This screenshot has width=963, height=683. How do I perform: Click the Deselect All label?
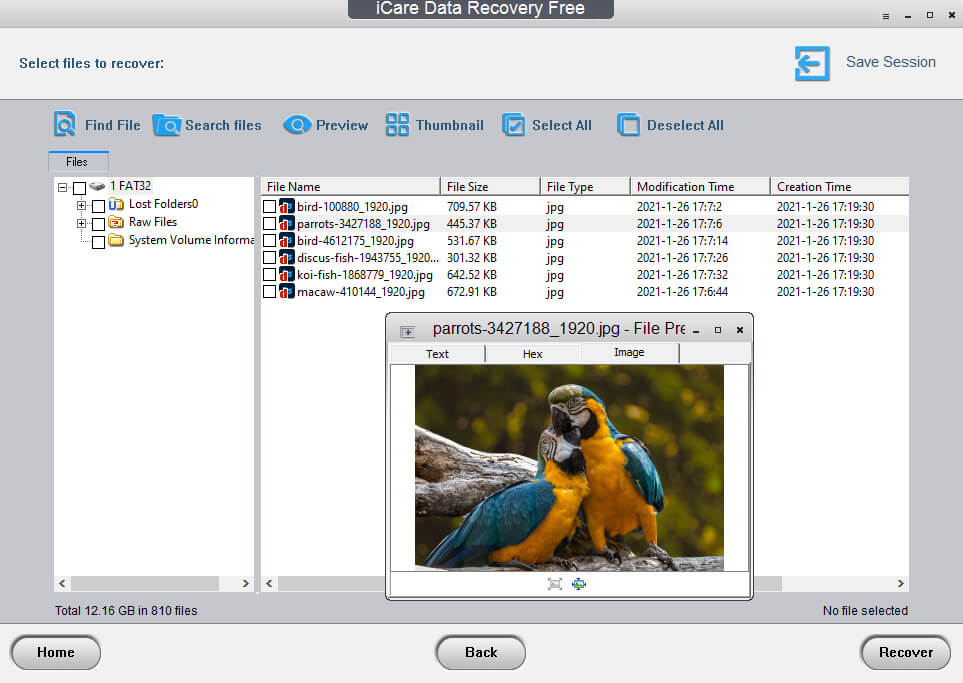[685, 125]
